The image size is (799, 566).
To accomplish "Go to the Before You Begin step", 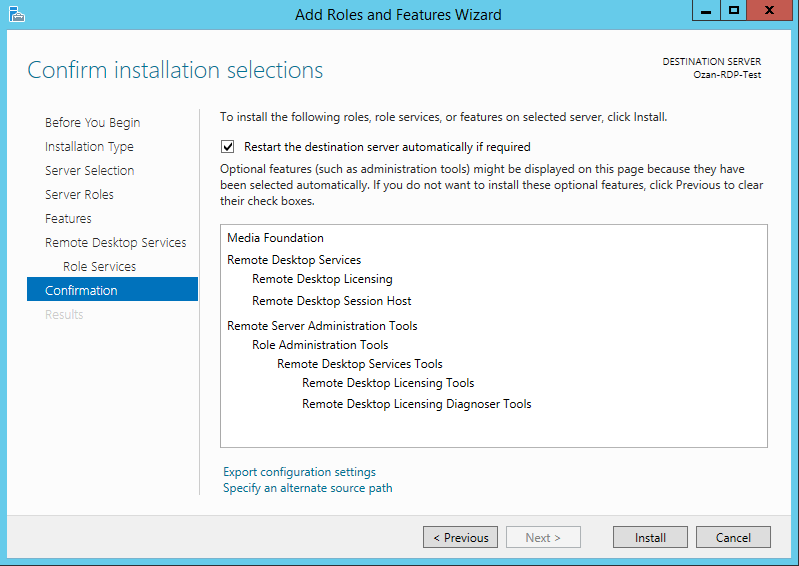I will 92,123.
